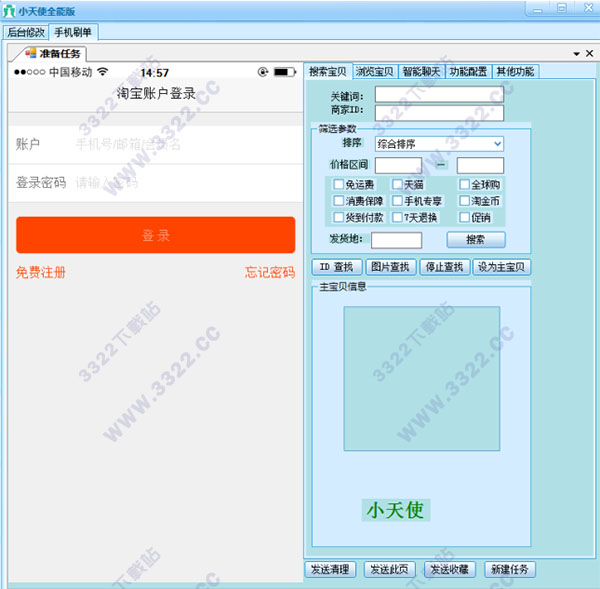The height and width of the screenshot is (589, 600).
Task: Click the 设为主宝贝 button
Action: pos(502,267)
